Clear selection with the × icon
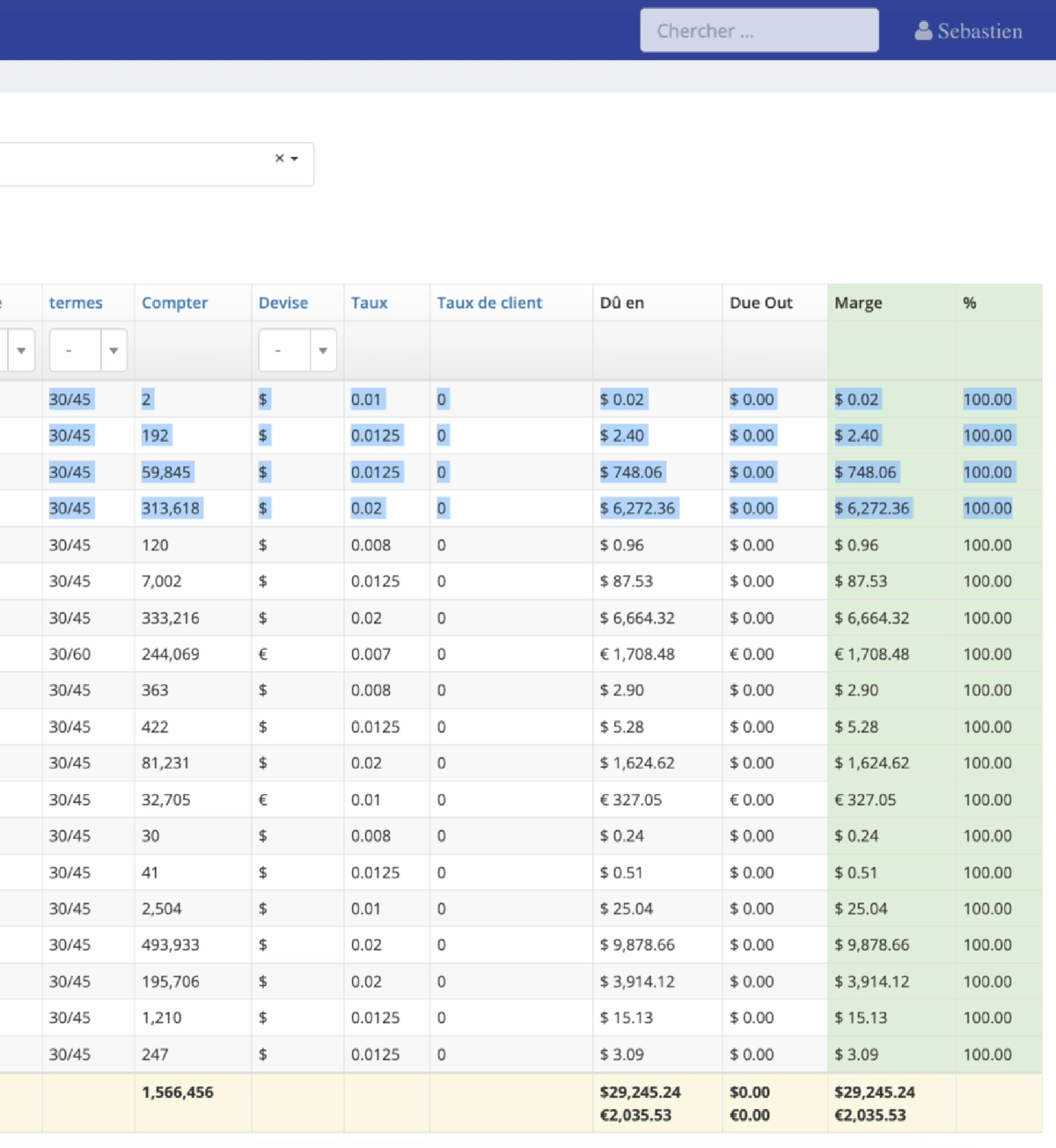The width and height of the screenshot is (1056, 1148). pos(279,158)
